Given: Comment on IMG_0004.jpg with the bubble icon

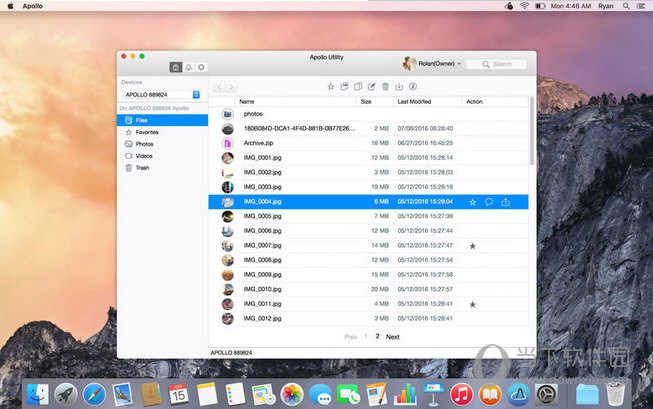Looking at the screenshot, I should (489, 202).
